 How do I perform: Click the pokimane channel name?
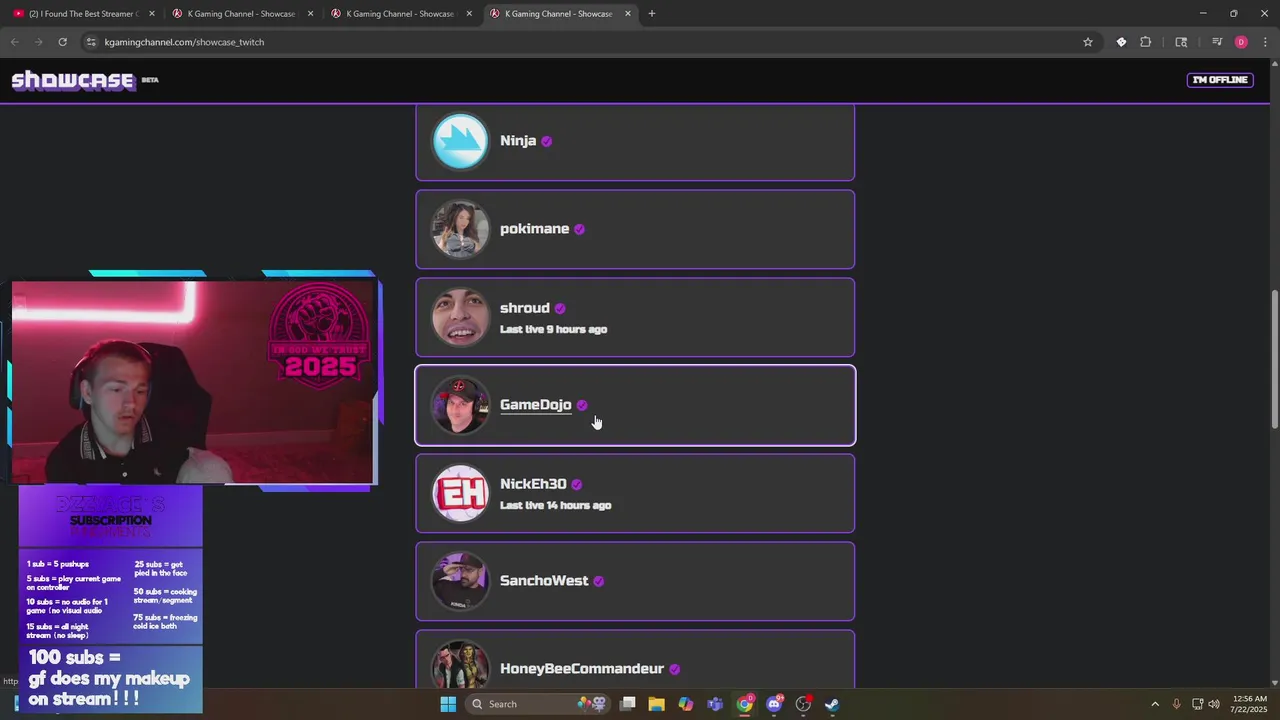[x=534, y=229]
